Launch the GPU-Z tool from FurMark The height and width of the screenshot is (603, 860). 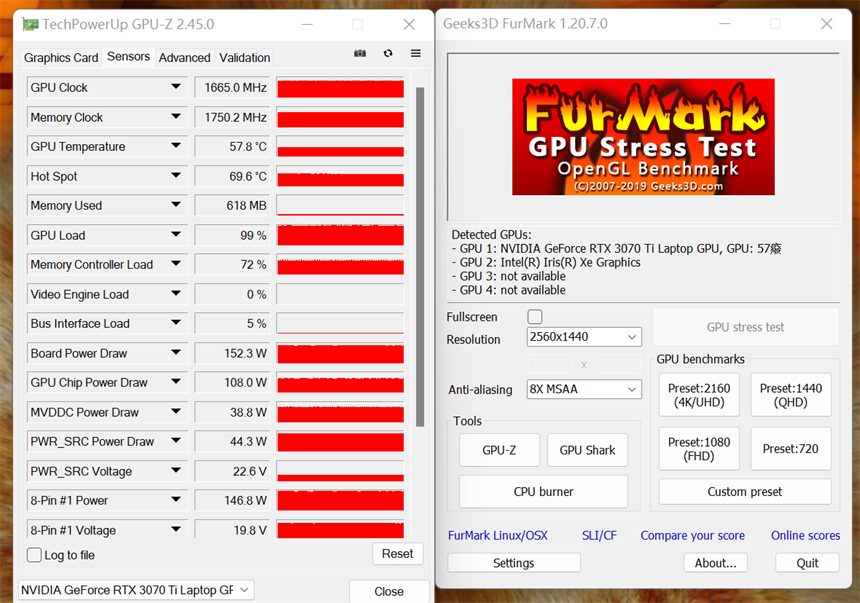pos(499,450)
